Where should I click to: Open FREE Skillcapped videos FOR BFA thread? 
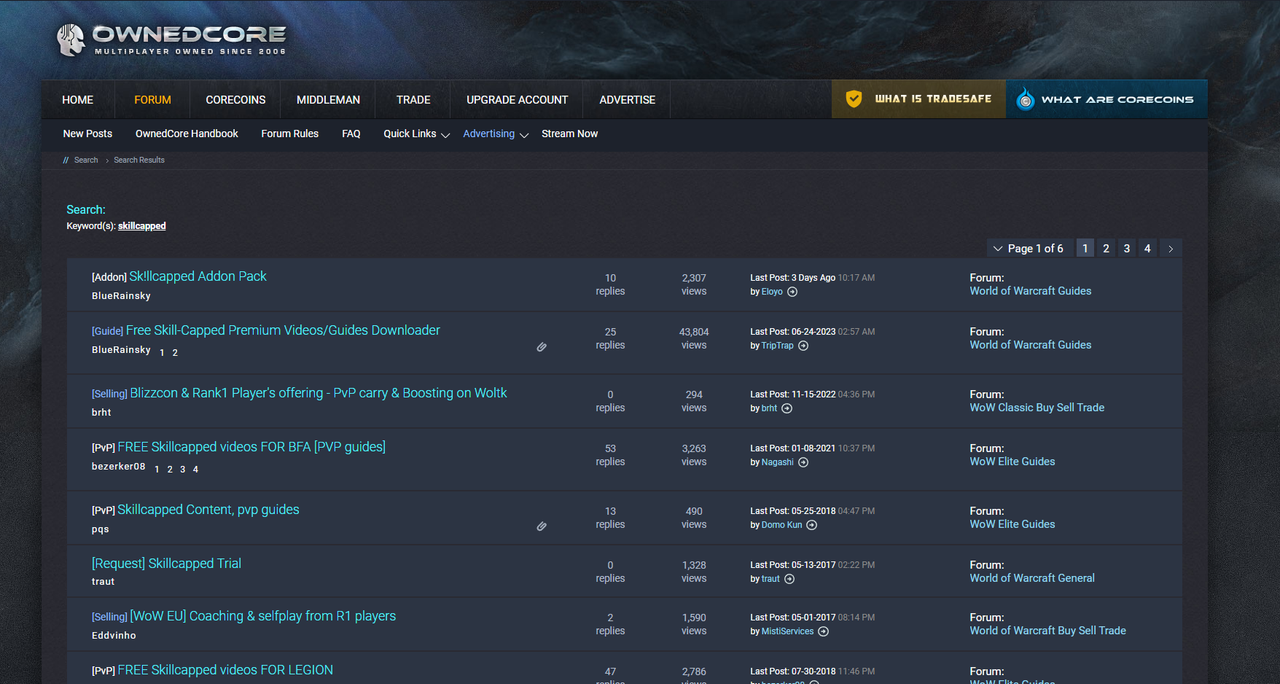click(251, 447)
